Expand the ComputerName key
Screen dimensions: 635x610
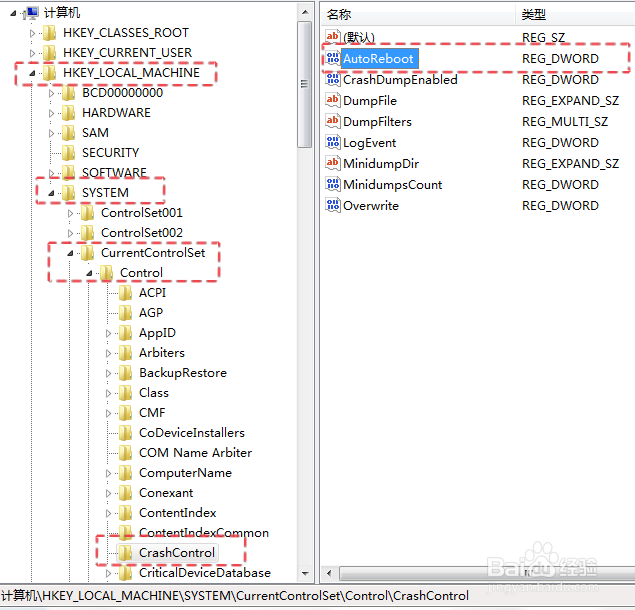pos(109,473)
